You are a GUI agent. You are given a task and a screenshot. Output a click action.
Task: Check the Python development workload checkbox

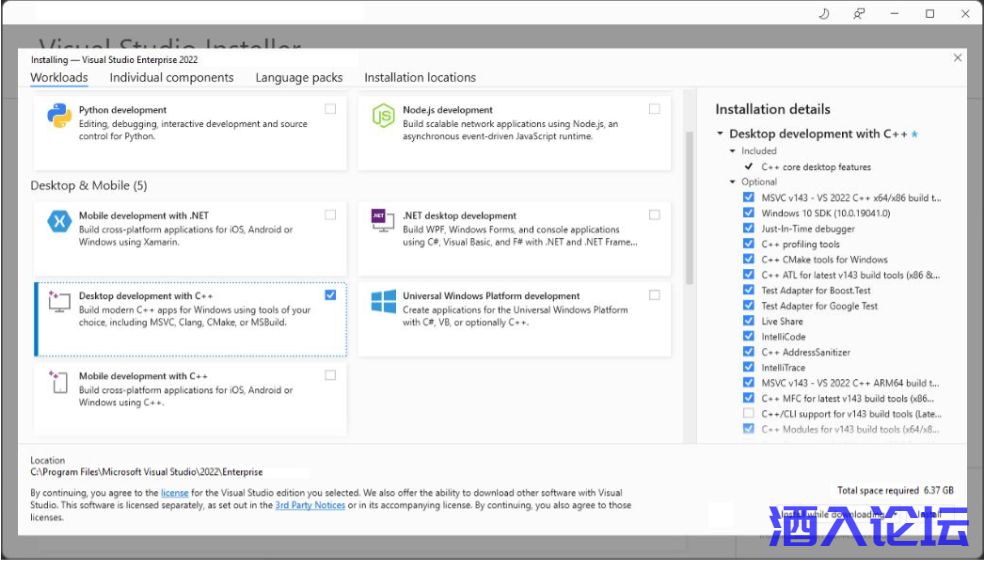330,109
